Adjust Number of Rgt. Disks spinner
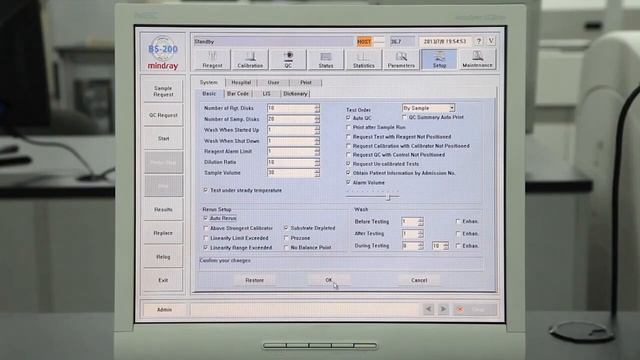Image resolution: width=640 pixels, height=360 pixels. tap(317, 108)
